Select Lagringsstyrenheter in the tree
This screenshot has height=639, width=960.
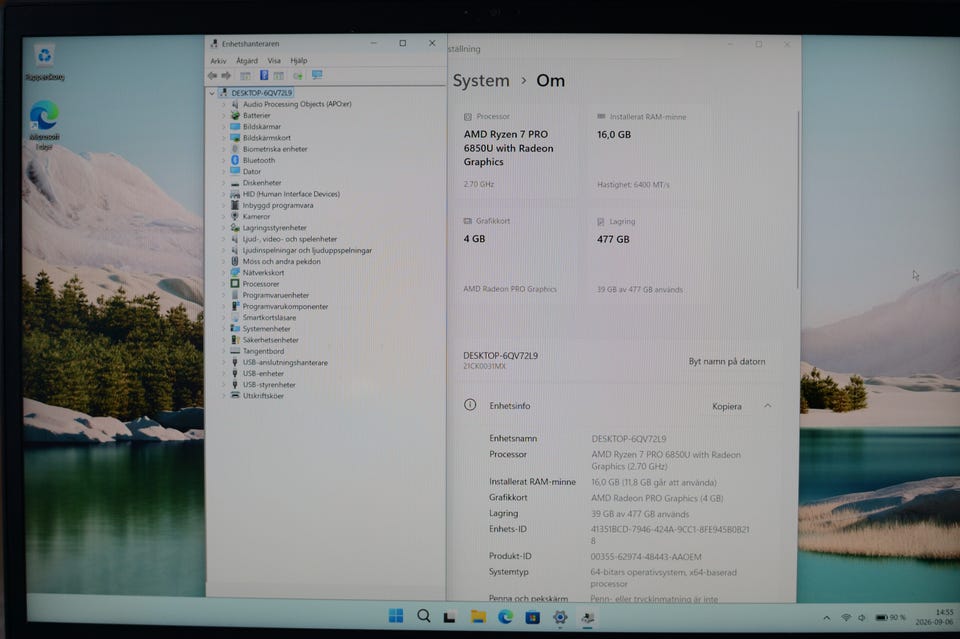point(274,228)
